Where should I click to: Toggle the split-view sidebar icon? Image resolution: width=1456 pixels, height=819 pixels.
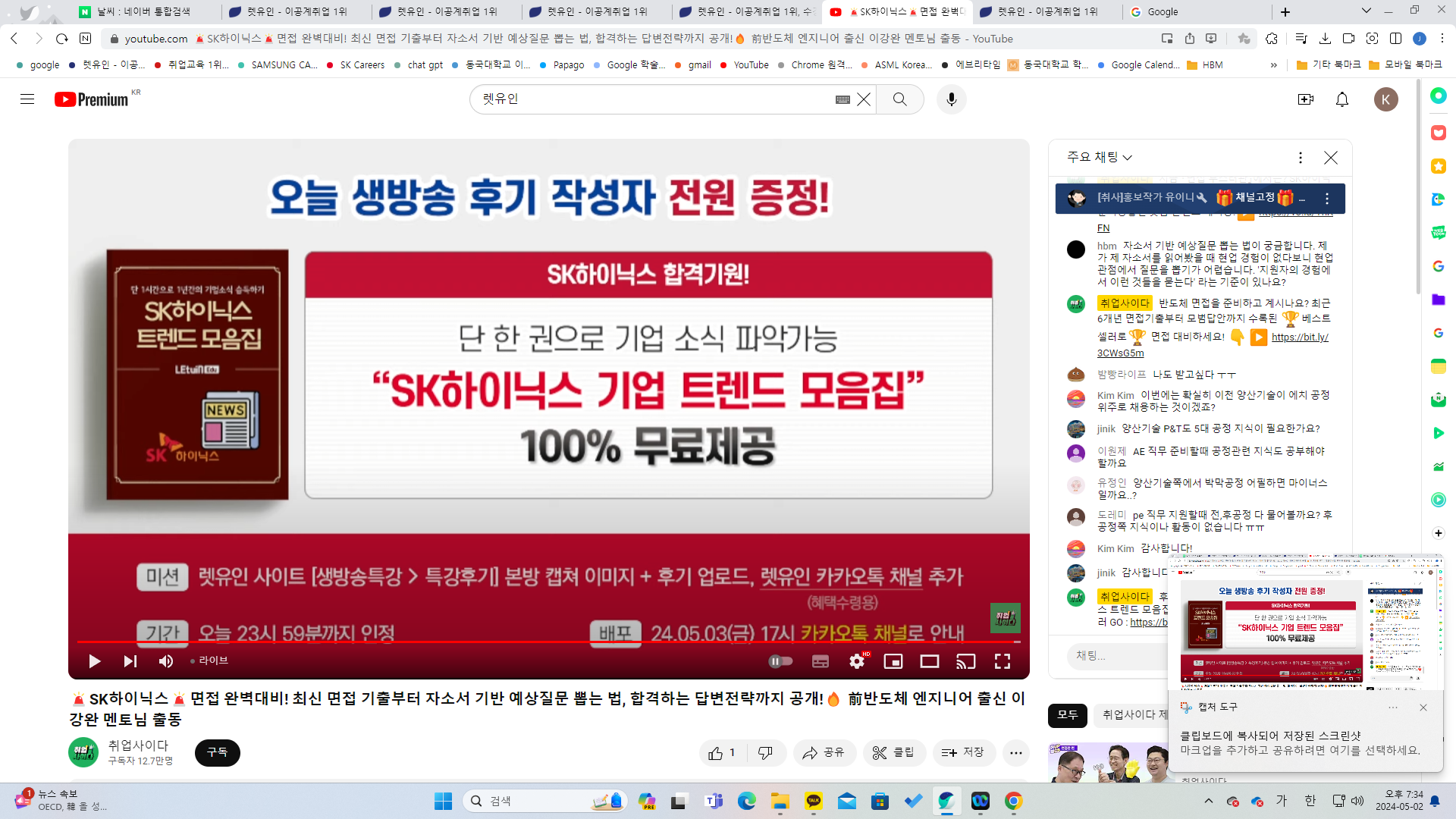tap(1396, 39)
